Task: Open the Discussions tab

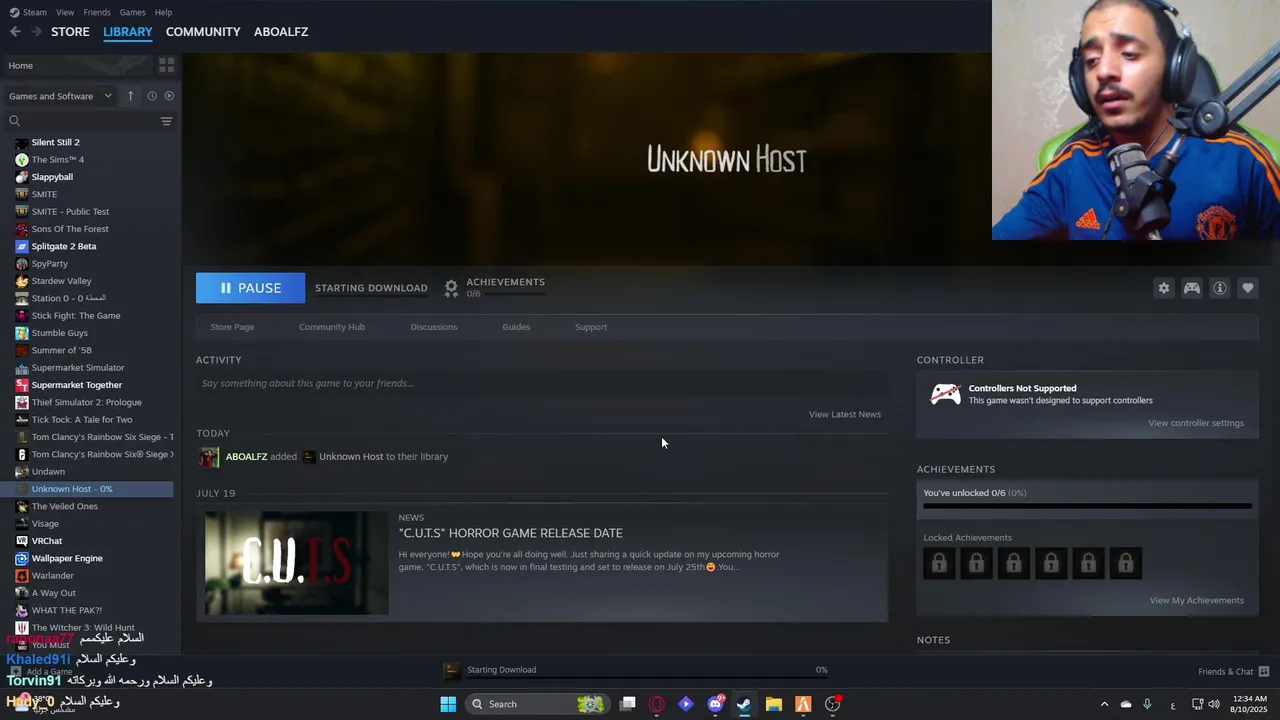Action: [434, 327]
